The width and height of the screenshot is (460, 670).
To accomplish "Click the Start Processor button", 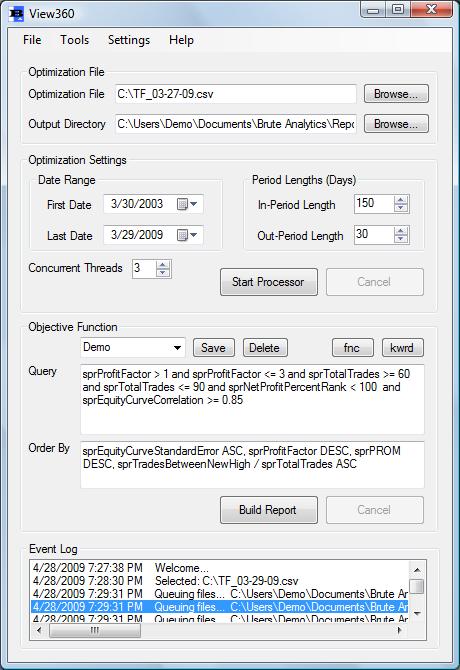I will (269, 282).
